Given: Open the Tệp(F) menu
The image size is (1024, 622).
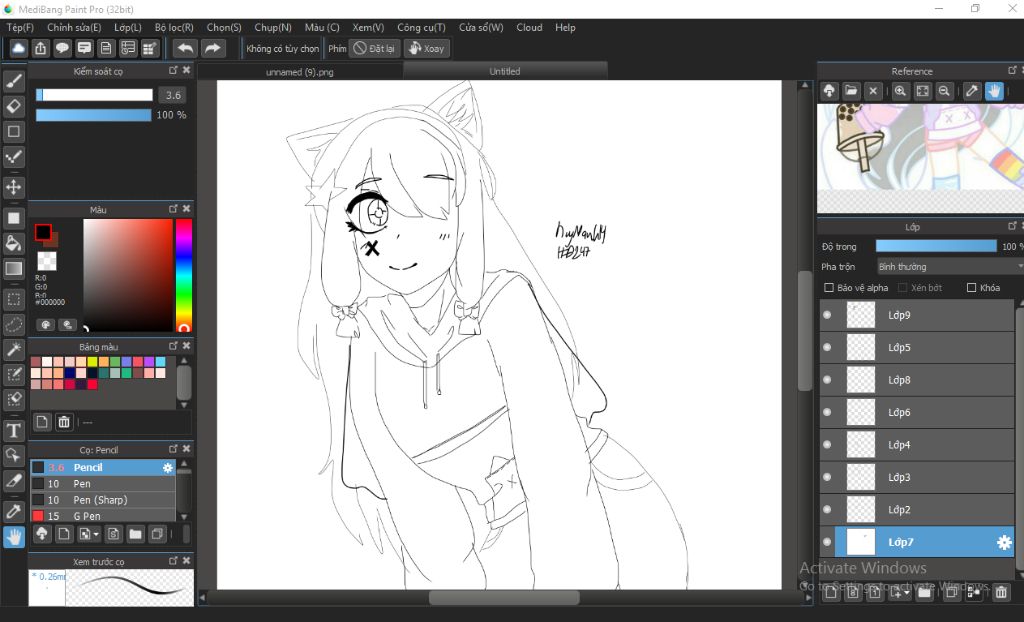Looking at the screenshot, I should pyautogui.click(x=20, y=27).
